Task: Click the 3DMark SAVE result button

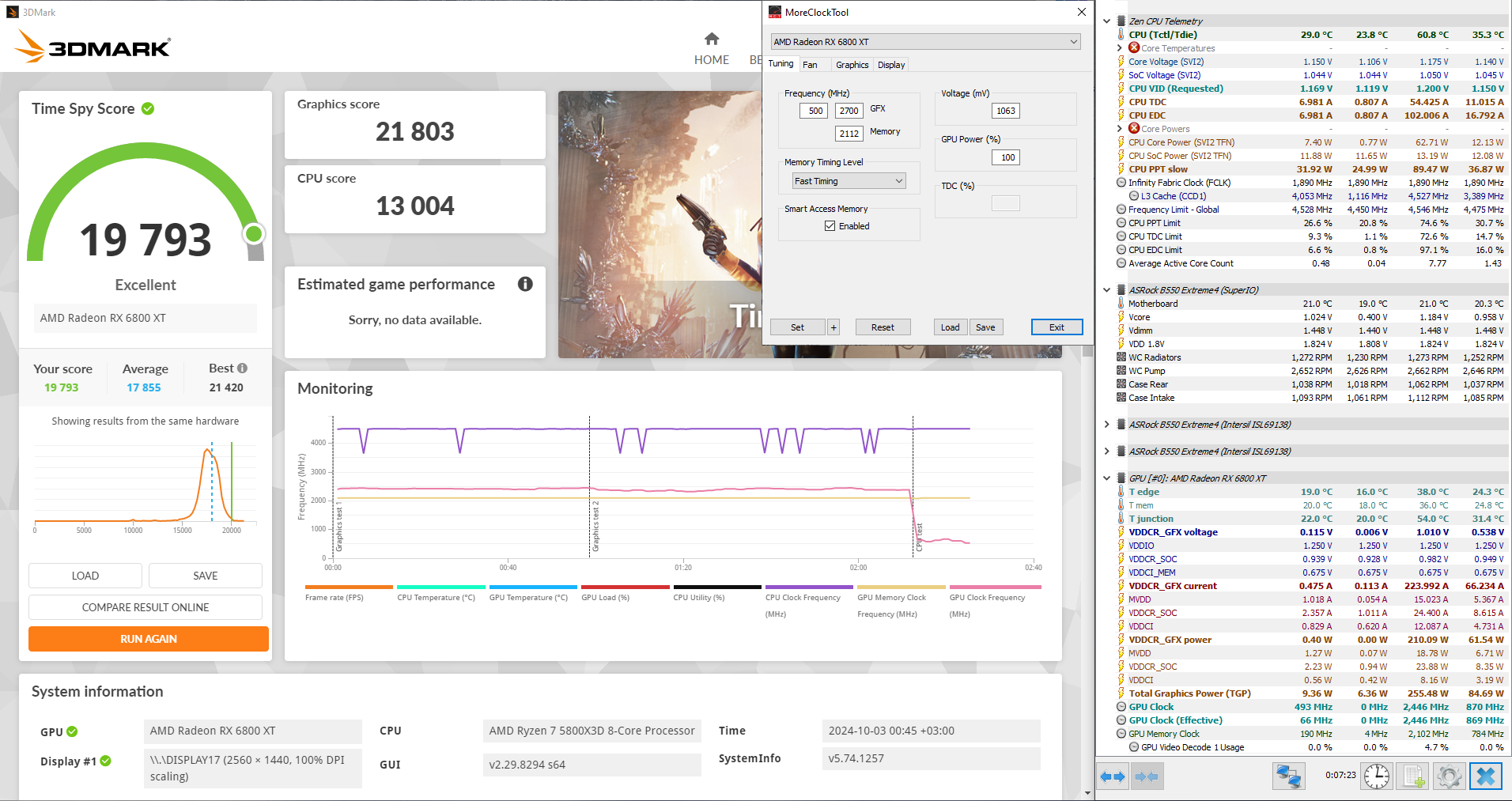Action: (x=206, y=576)
